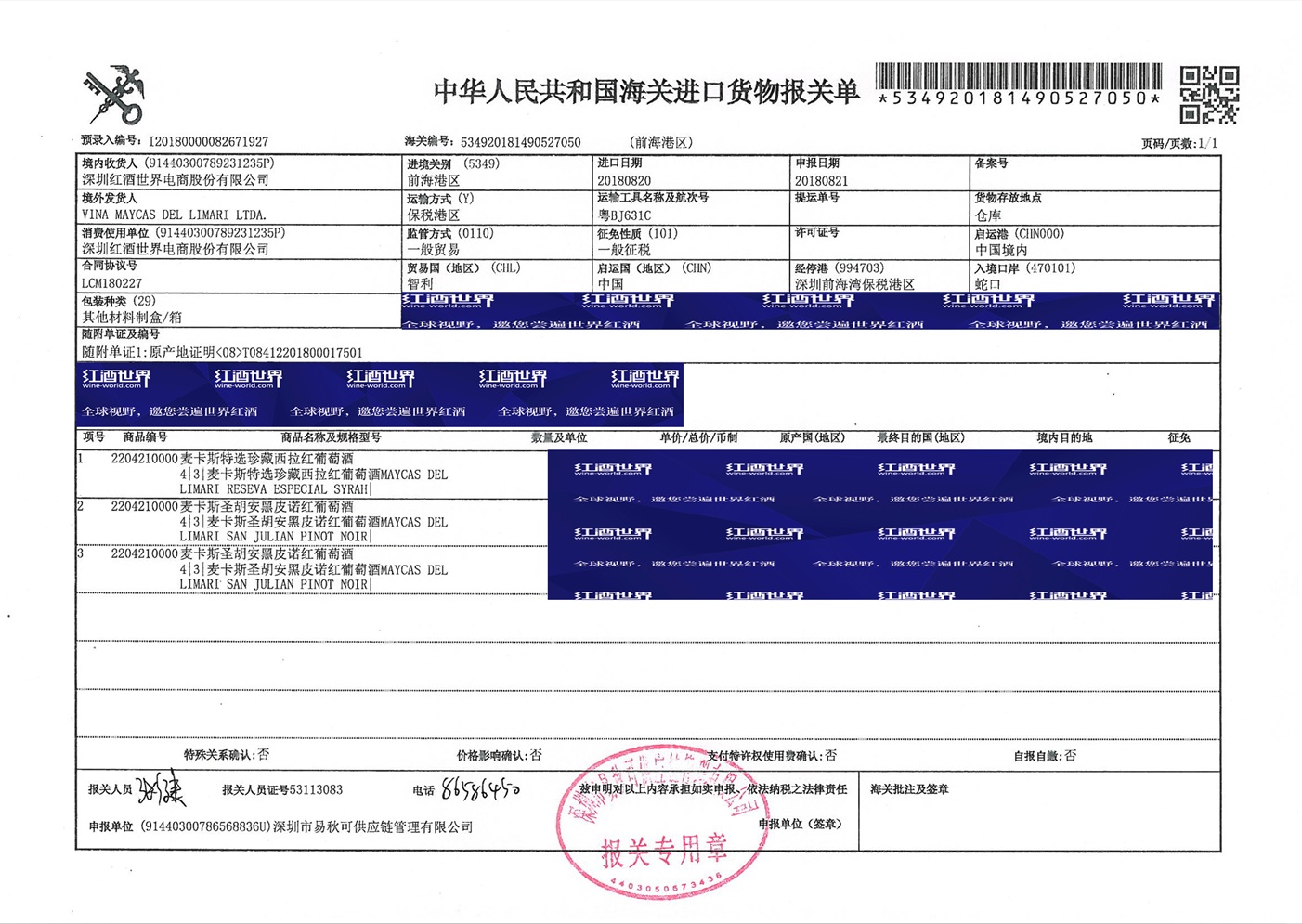Viewport: 1302px width, 924px height.
Task: Click the certificate of origin number T08412201800017501
Action: point(302,353)
